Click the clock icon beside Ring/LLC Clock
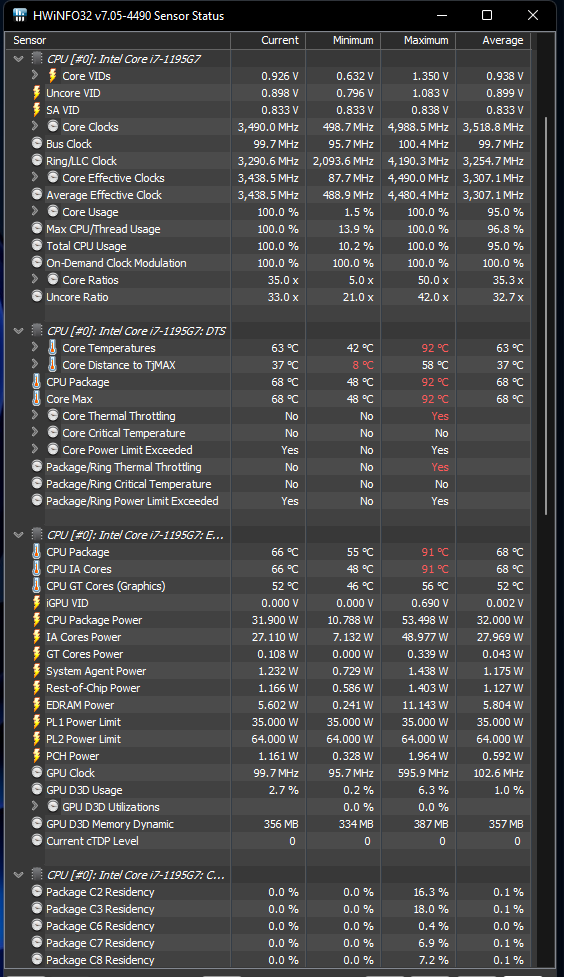 (x=37, y=161)
